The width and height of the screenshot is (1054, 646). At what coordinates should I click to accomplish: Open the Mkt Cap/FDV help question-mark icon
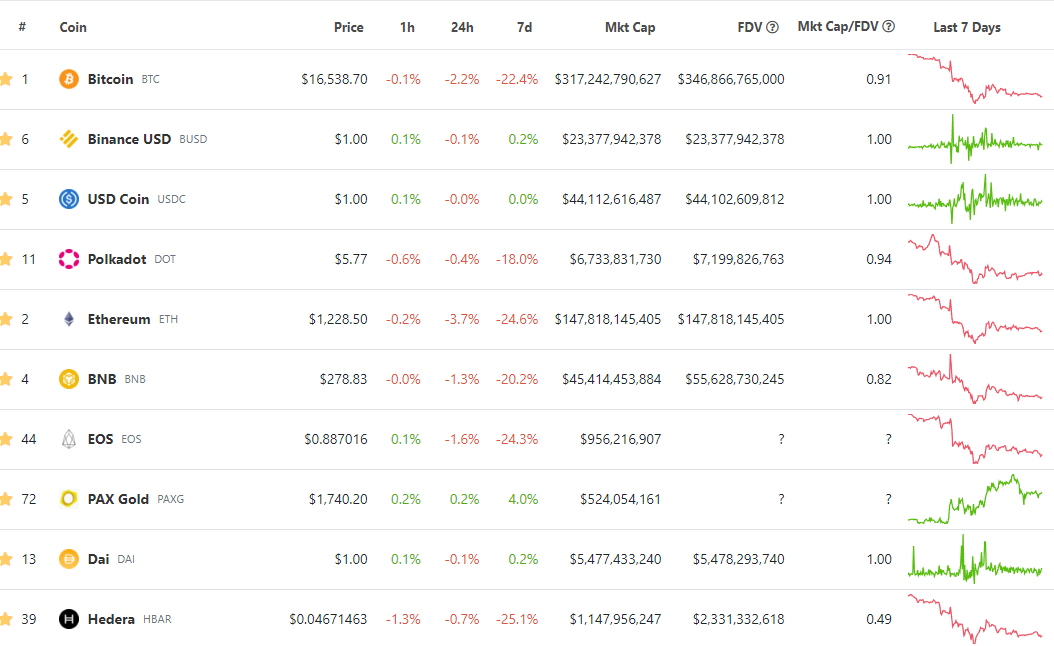(889, 26)
